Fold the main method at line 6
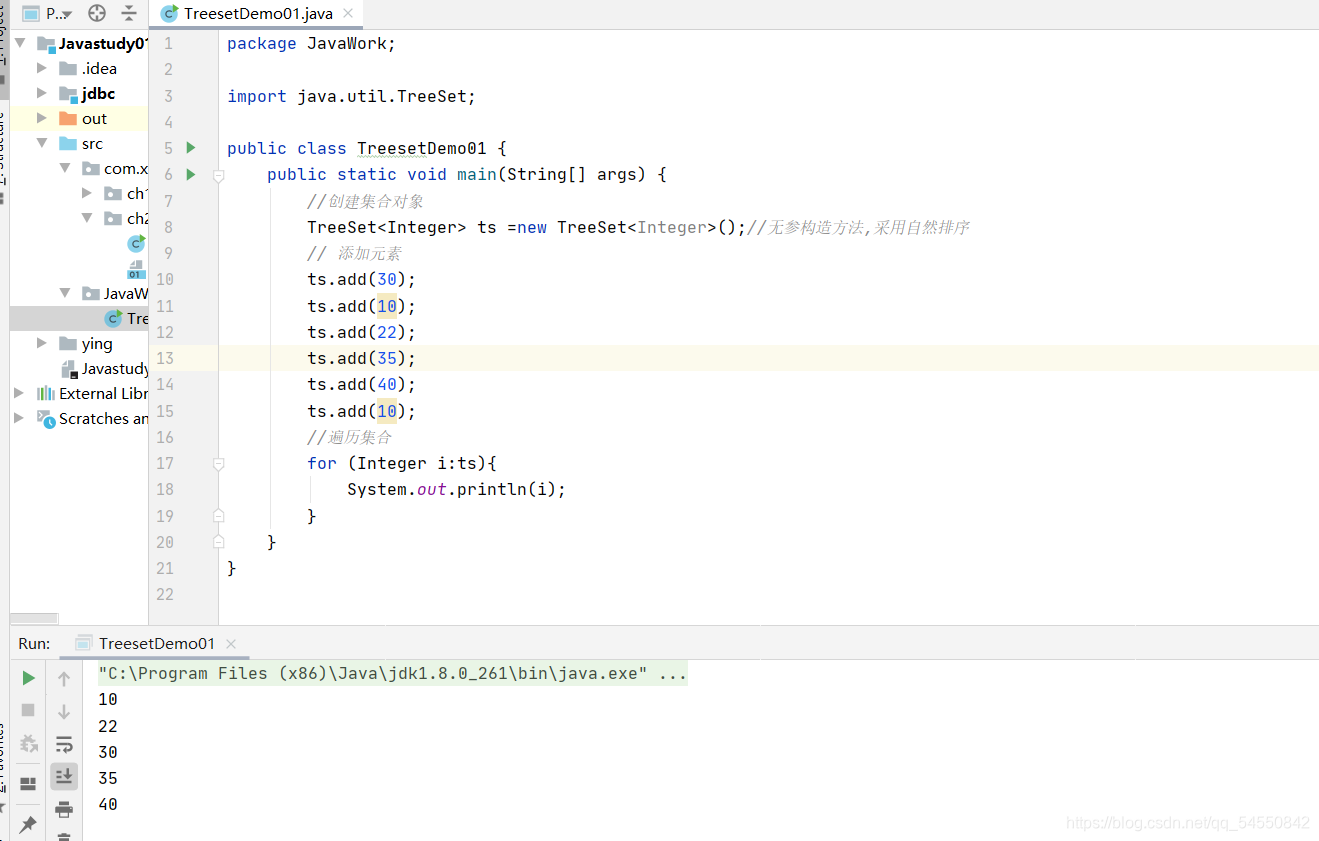Image resolution: width=1319 pixels, height=841 pixels. [x=218, y=175]
